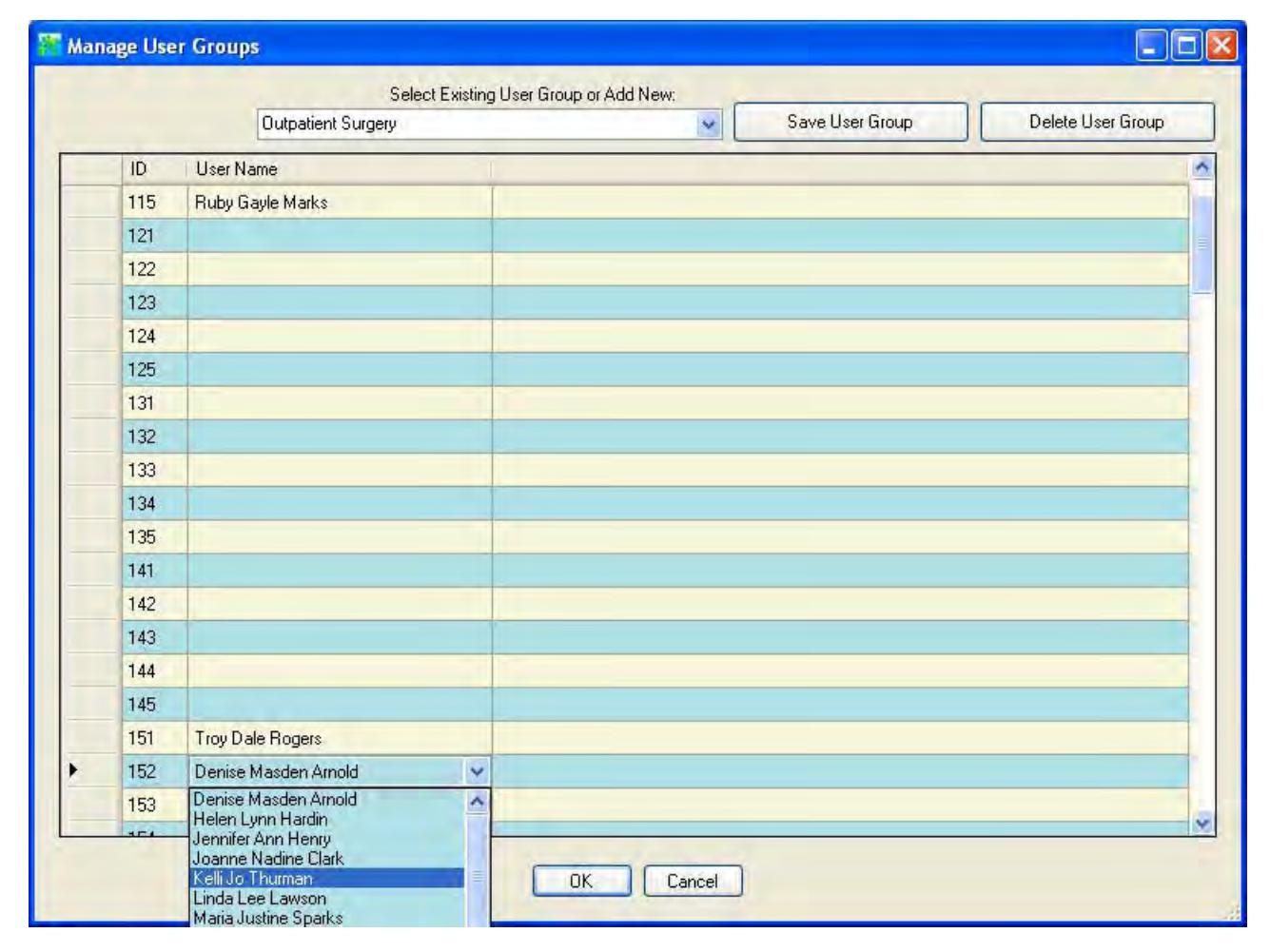This screenshot has width=1270, height=952.
Task: Select Kelli Jo Thurman from the list
Action: [327, 879]
